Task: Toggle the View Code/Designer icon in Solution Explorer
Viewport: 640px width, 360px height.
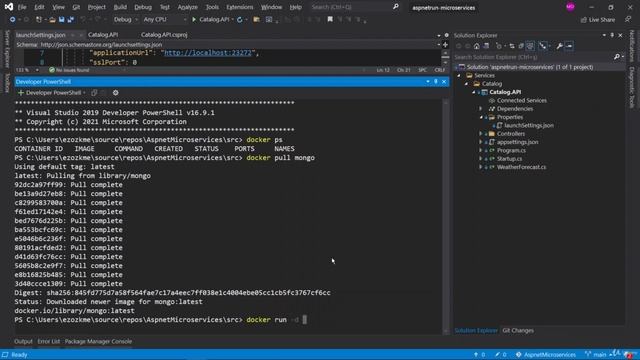Action: tap(542, 46)
